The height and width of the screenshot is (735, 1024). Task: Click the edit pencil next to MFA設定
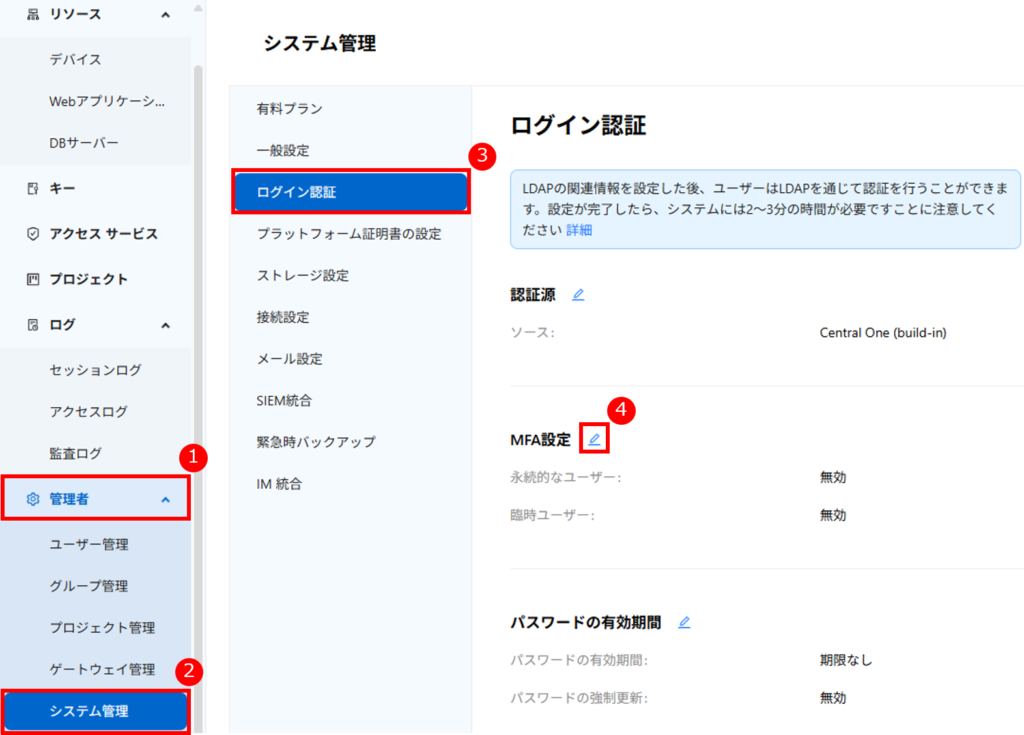594,439
